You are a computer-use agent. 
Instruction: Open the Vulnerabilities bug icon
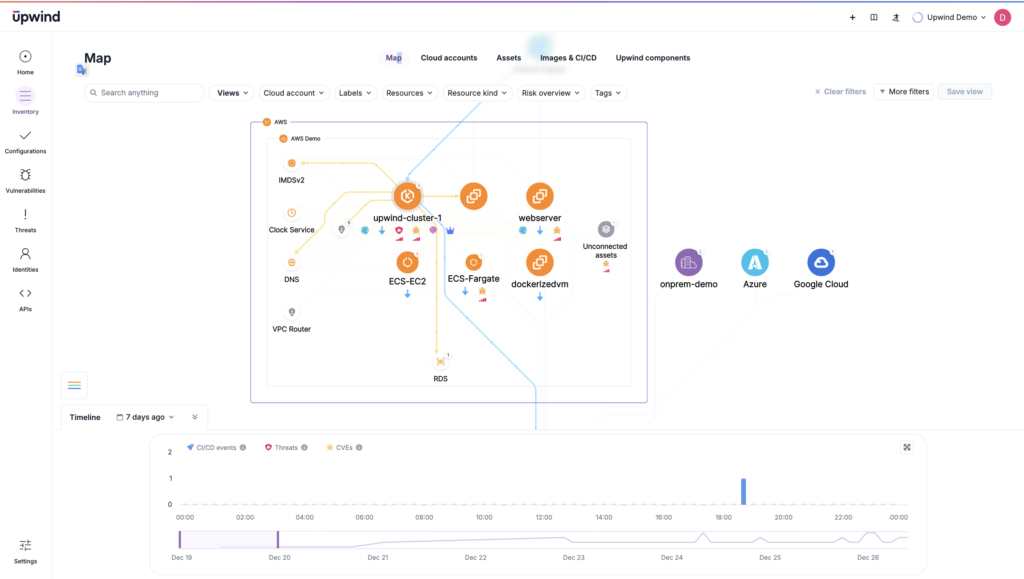[25, 175]
